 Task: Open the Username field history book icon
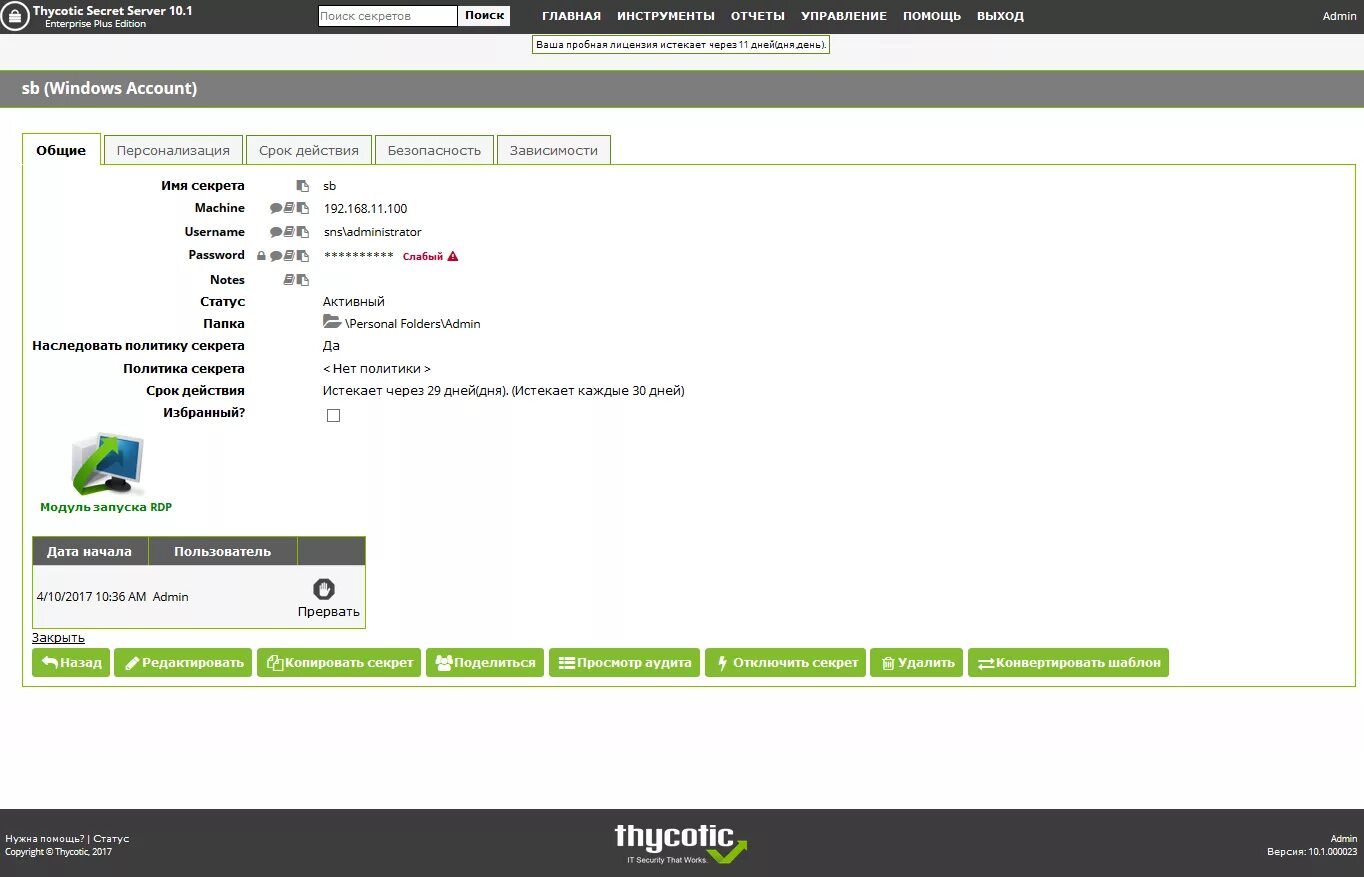[x=289, y=232]
